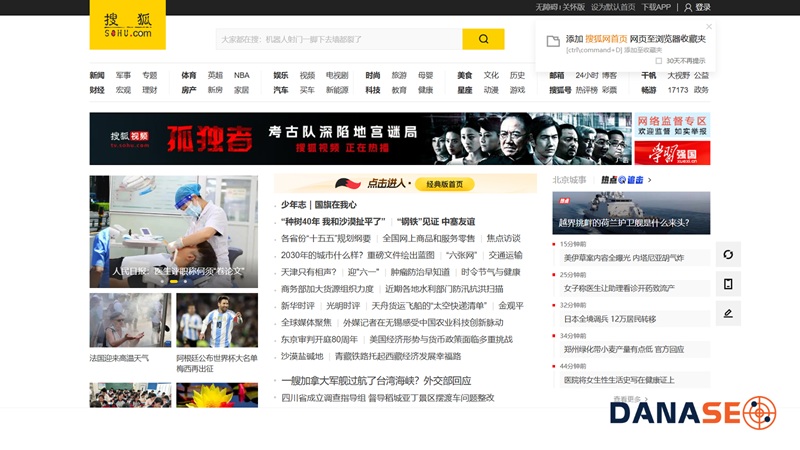Open 新华时评 link
800x450 pixels.
coord(298,306)
